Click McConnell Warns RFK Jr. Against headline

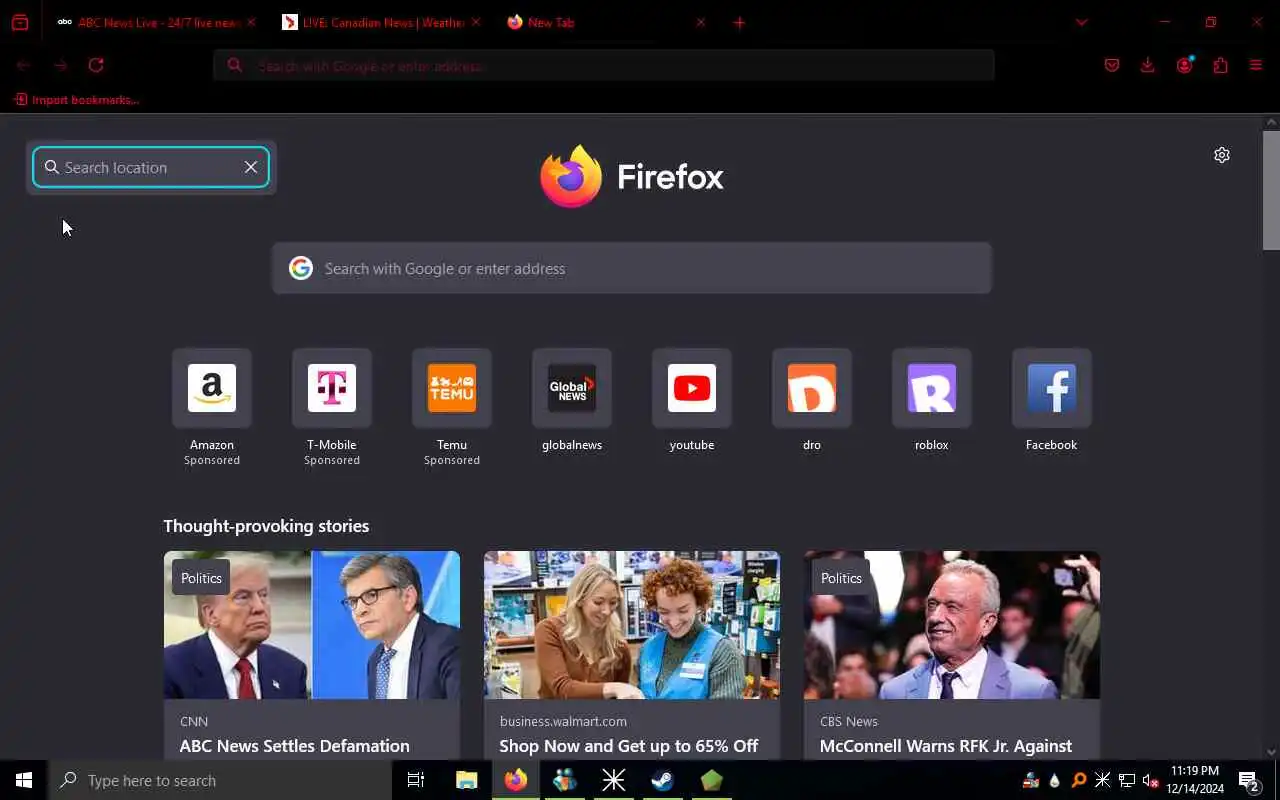point(946,746)
